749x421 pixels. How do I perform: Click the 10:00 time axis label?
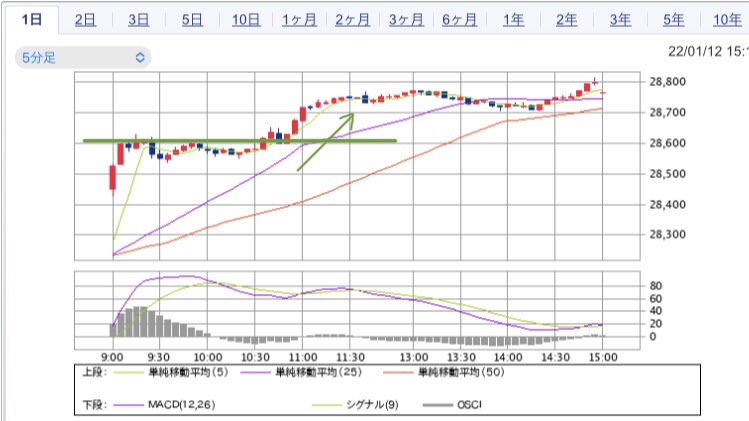click(208, 357)
